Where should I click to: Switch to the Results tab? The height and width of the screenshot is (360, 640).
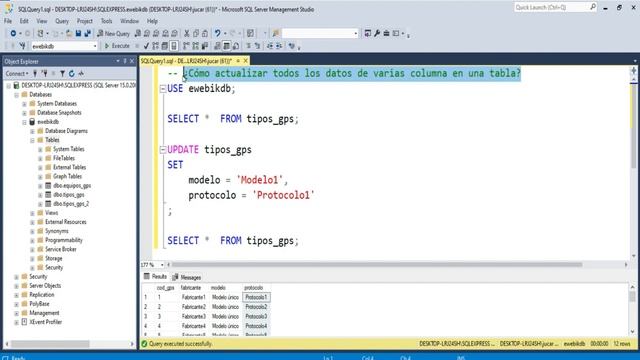coord(155,277)
